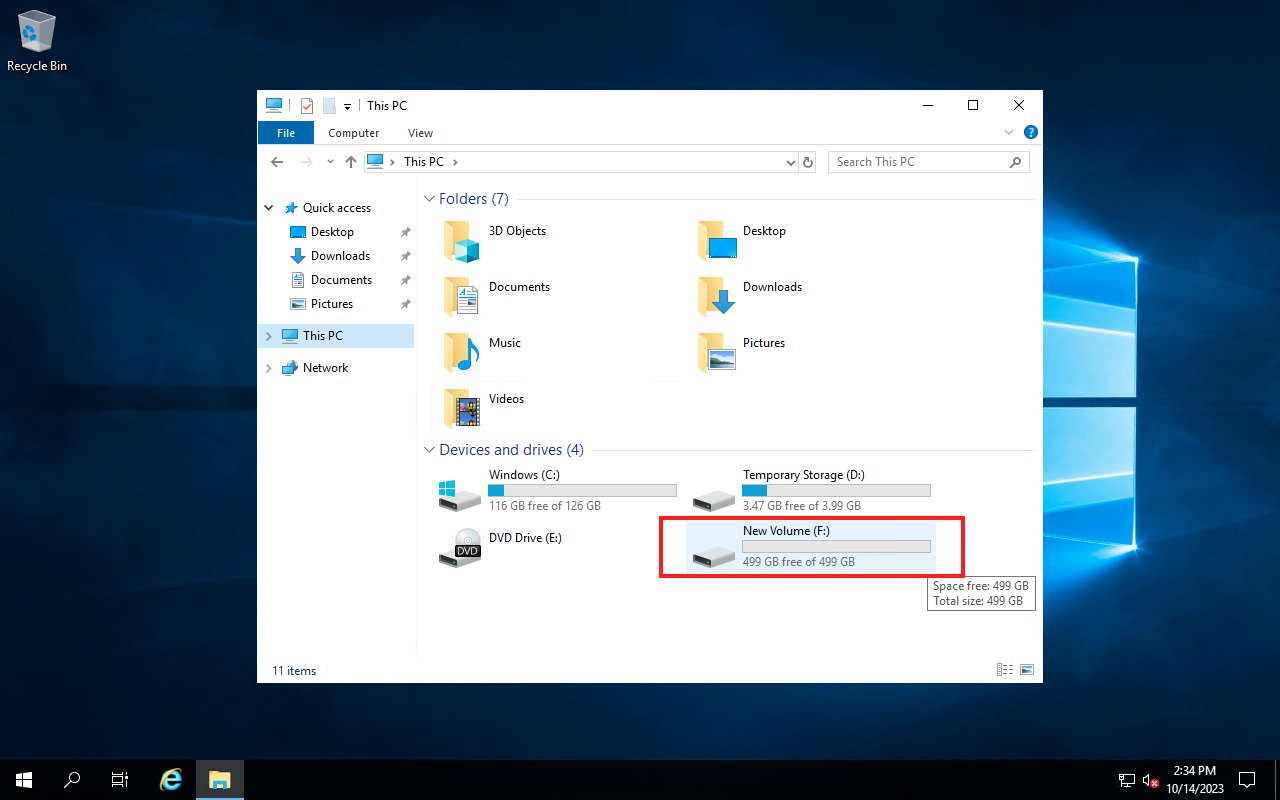
Task: Expand the ribbon using the chevron
Action: 1009,132
